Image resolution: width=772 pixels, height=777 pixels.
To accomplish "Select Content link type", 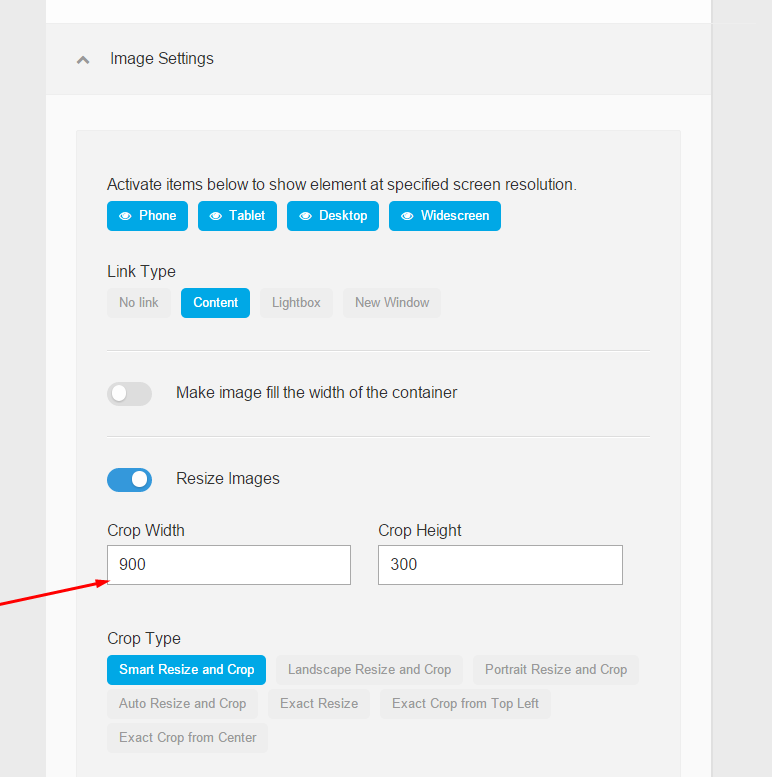I will tap(216, 303).
